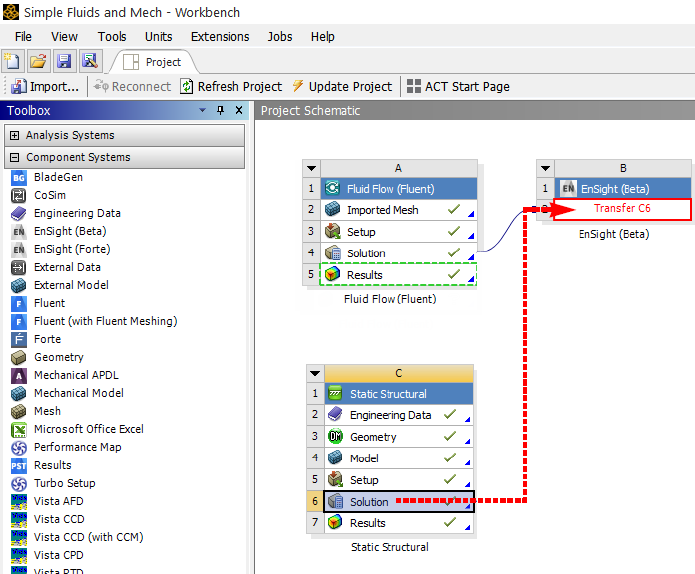Open the ACT Start Page
695x574 pixels.
click(458, 86)
